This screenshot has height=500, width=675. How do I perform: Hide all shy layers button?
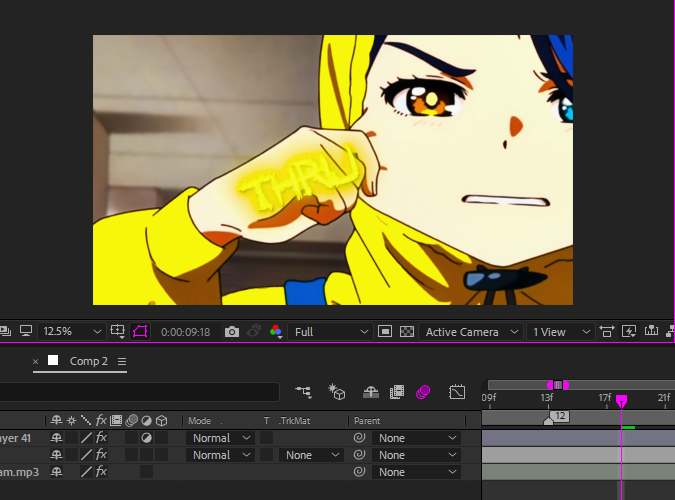coord(371,392)
